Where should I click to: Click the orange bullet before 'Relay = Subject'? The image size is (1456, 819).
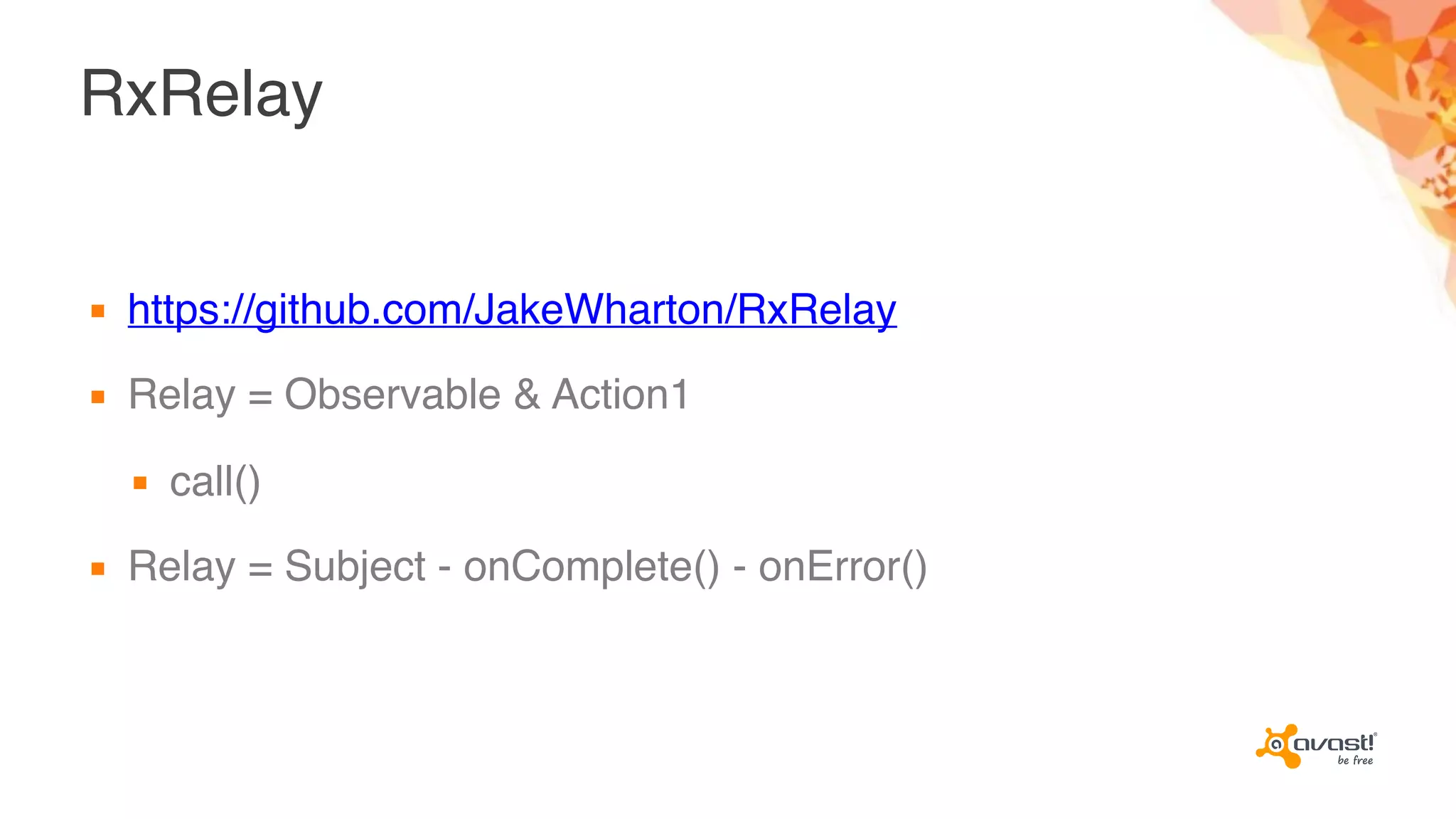(98, 569)
